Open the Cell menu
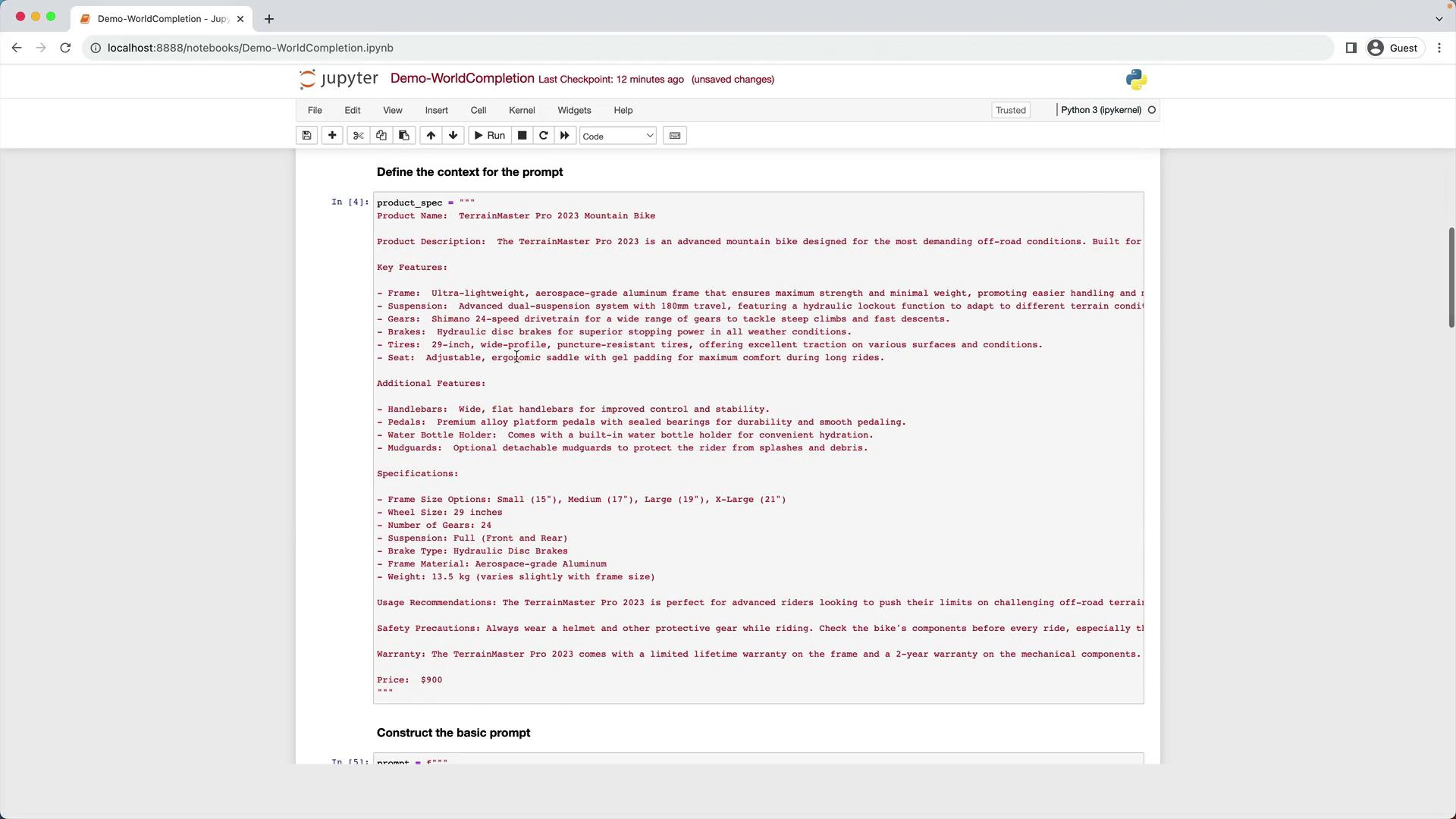The height and width of the screenshot is (819, 1456). [478, 110]
